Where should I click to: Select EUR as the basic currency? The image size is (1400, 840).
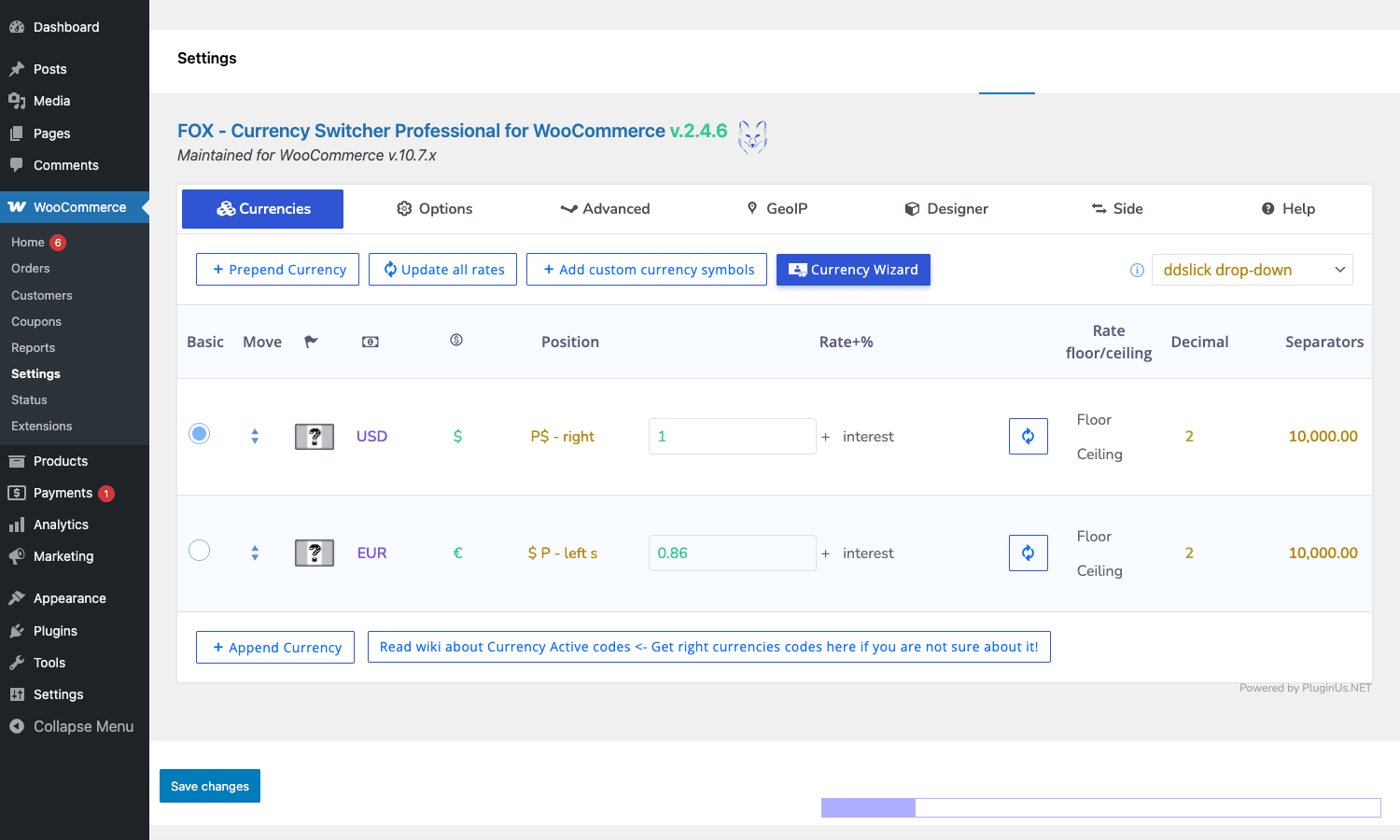(x=199, y=550)
